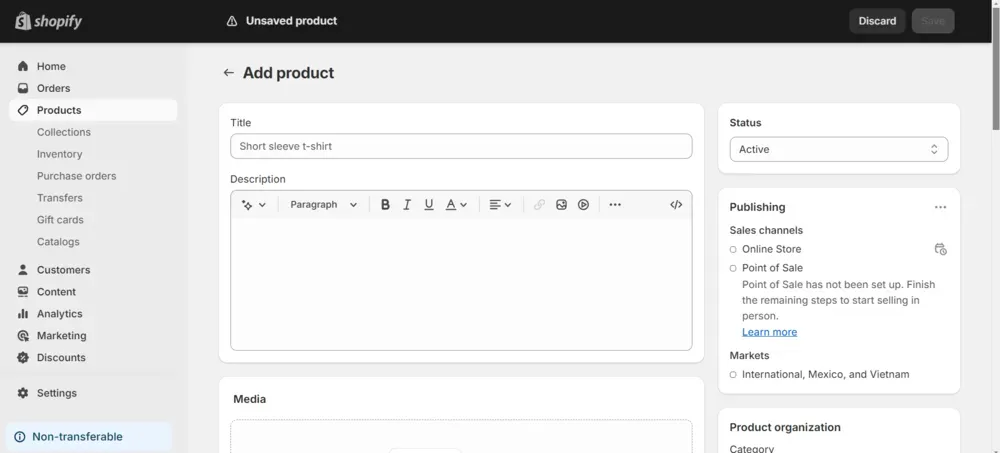Open more formatting options ellipsis
The width and height of the screenshot is (1000, 453).
coord(615,205)
